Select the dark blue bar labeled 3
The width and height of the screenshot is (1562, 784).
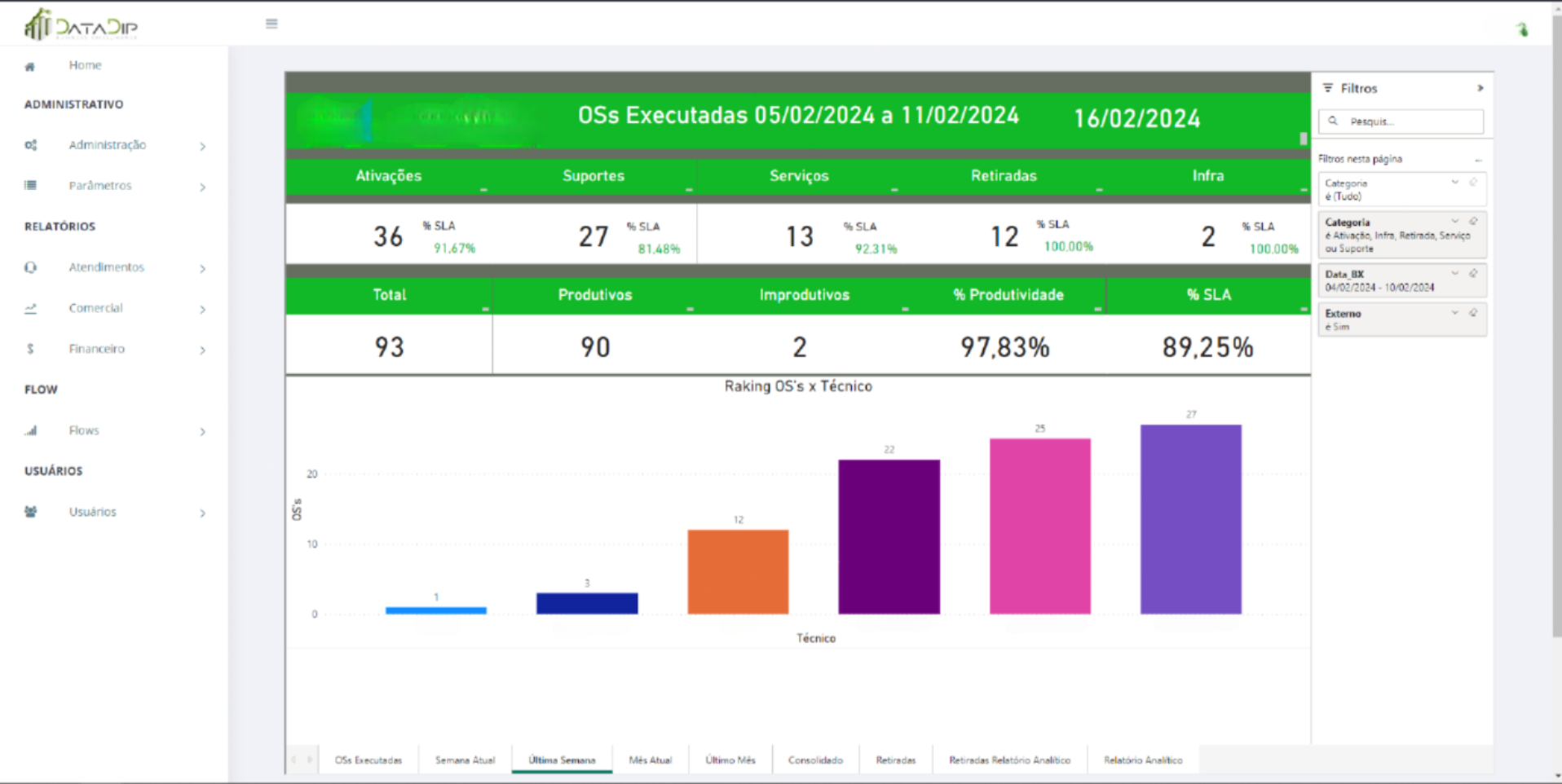point(587,603)
